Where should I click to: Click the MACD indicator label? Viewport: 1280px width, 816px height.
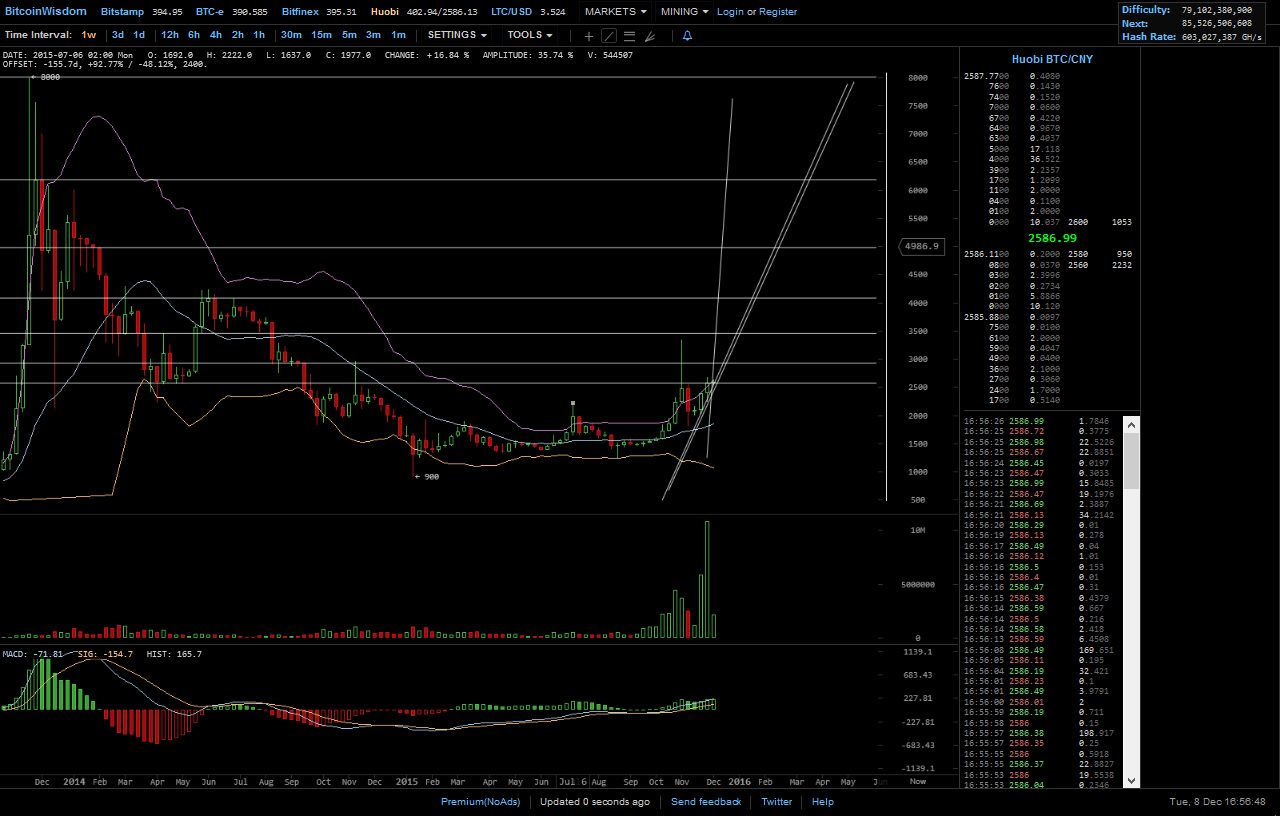click(33, 654)
